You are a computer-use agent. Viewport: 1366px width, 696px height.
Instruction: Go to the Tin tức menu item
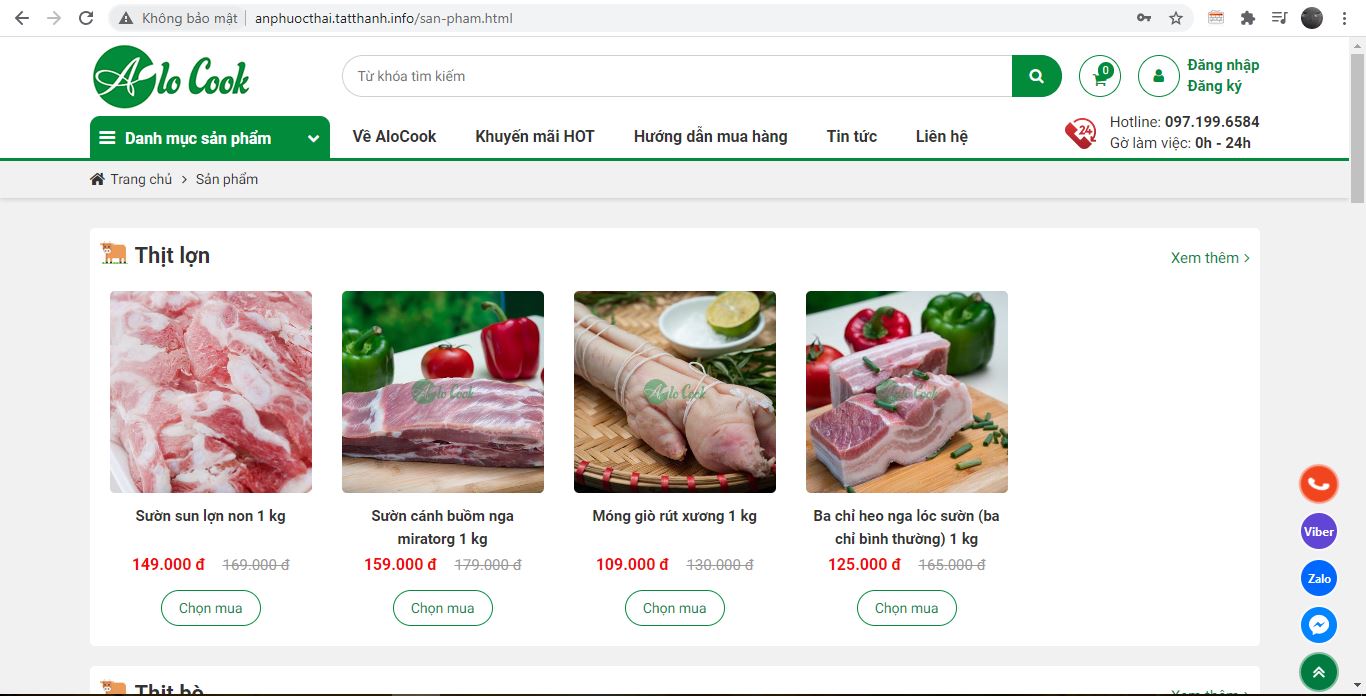(x=851, y=136)
